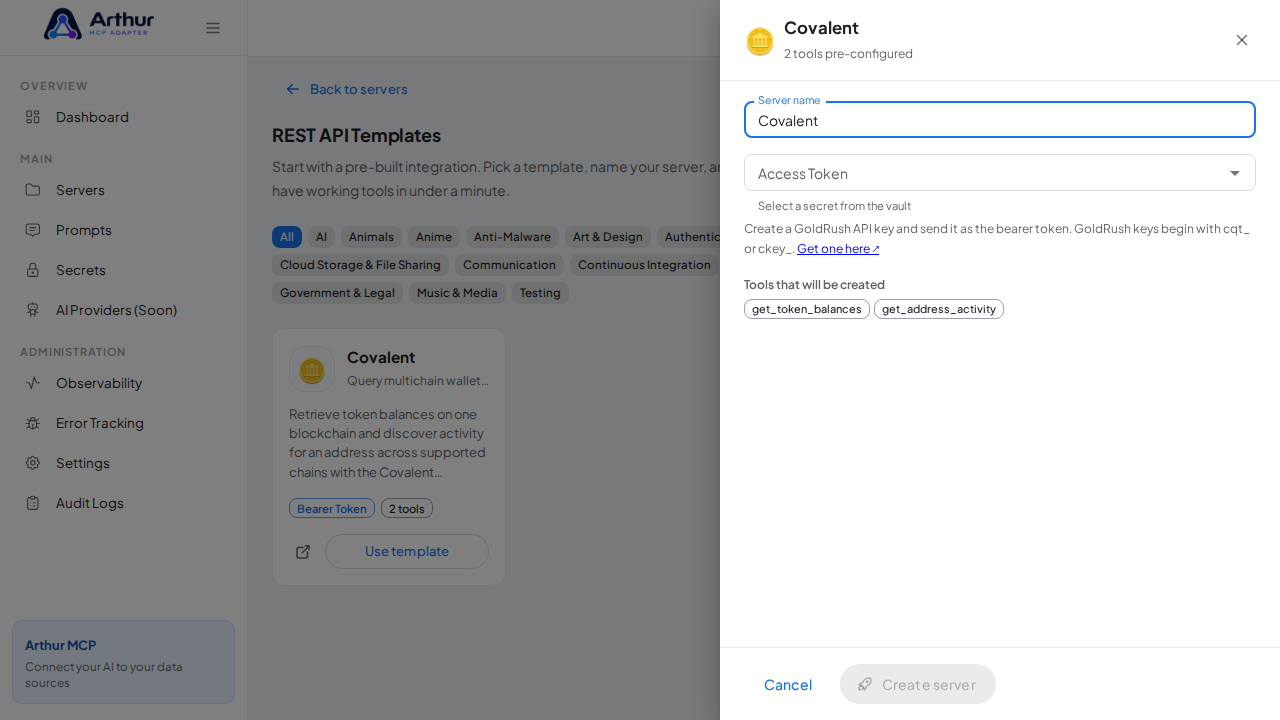
Task: Filter templates by Music & Media
Action: (x=457, y=293)
